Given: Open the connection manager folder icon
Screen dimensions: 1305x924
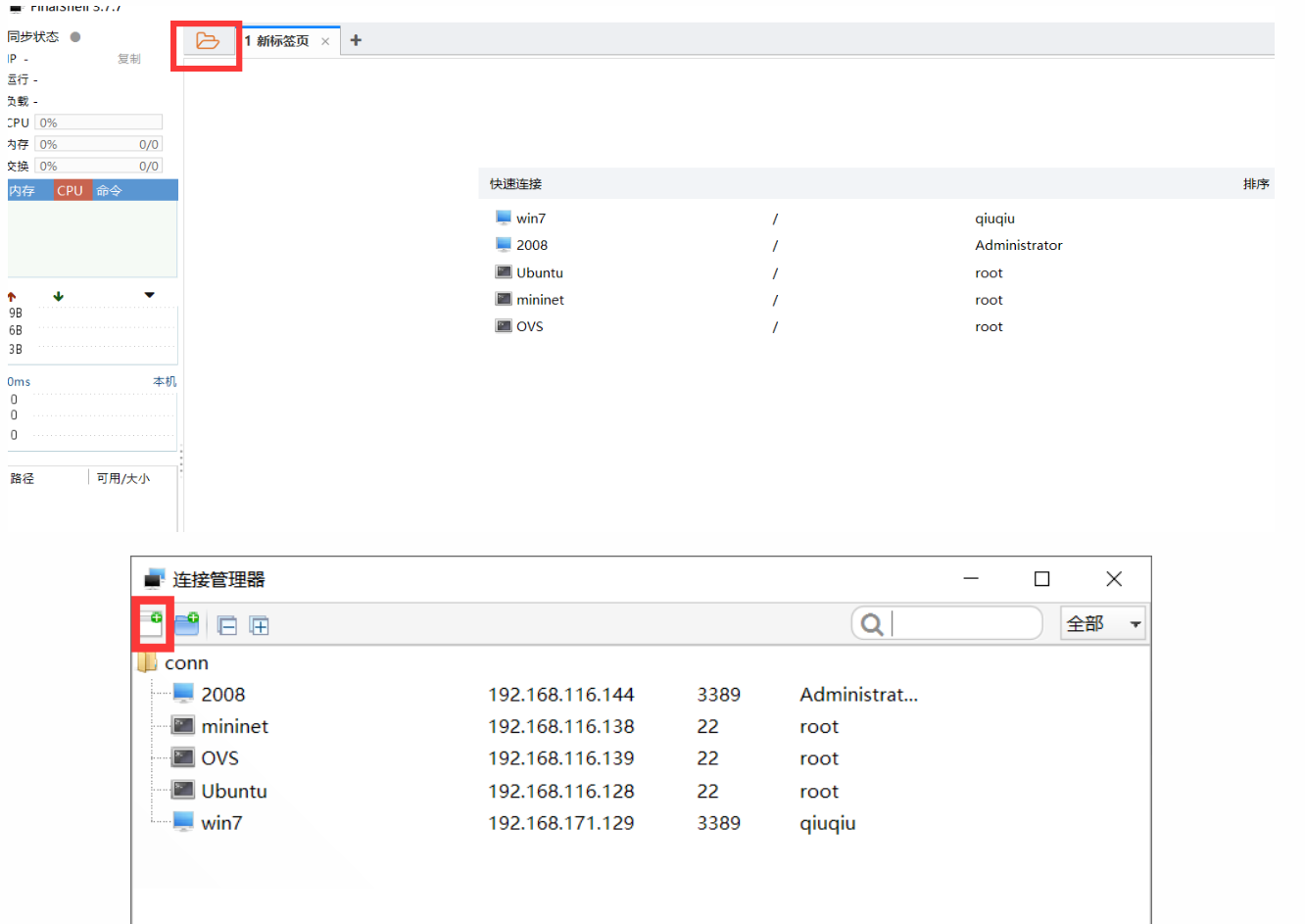Looking at the screenshot, I should coord(207,41).
